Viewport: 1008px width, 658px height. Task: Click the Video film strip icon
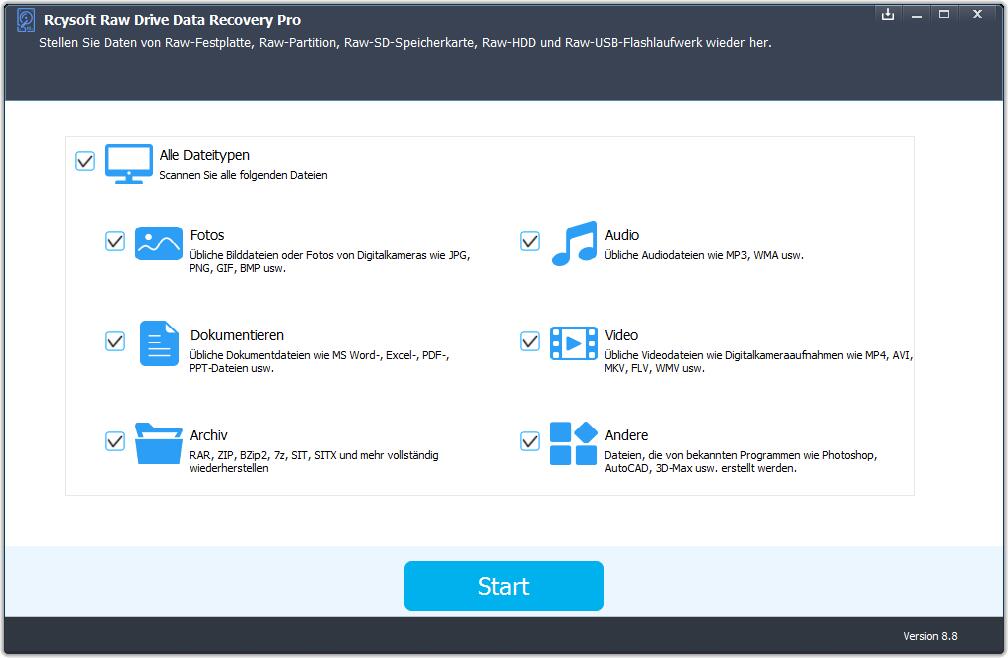tap(573, 343)
